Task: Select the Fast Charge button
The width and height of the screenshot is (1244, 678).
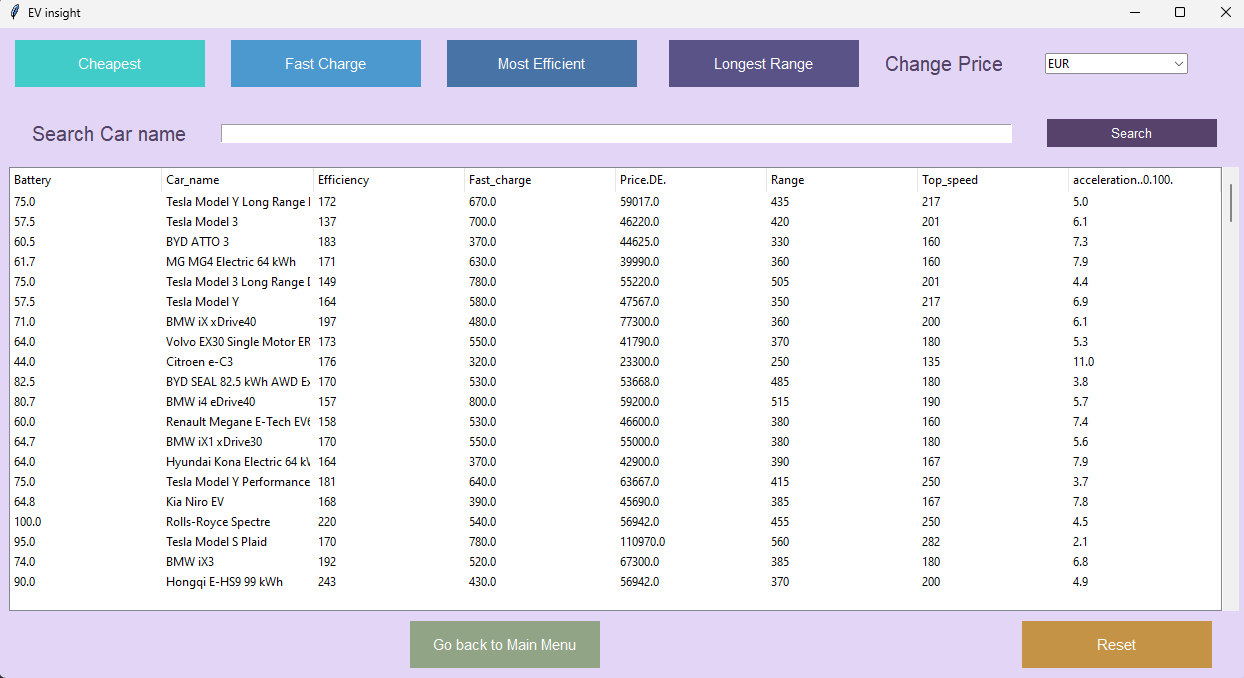Action: [326, 63]
